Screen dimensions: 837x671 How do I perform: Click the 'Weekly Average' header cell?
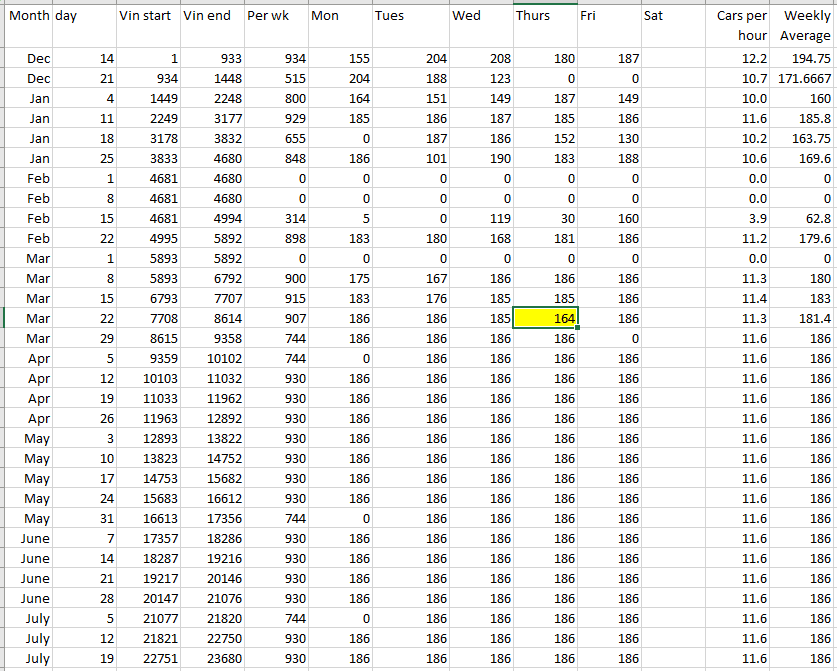805,26
